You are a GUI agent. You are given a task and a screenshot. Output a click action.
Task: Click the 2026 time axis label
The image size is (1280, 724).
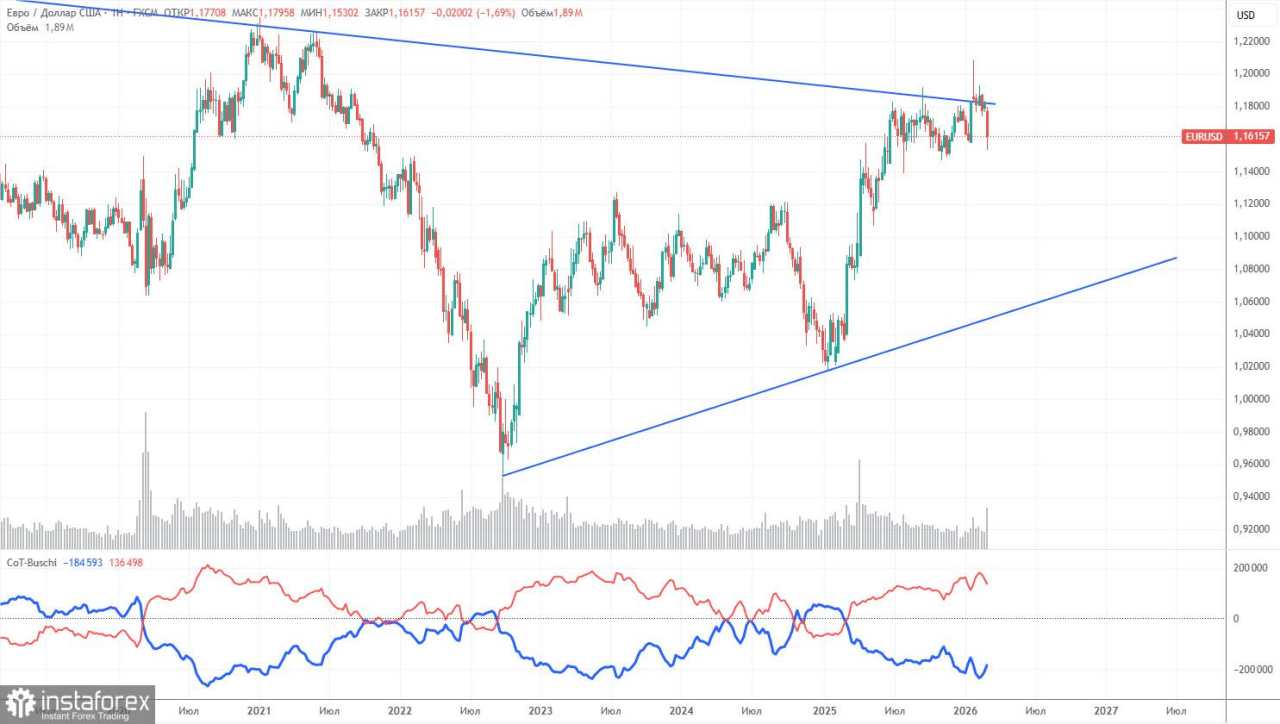[x=965, y=710]
